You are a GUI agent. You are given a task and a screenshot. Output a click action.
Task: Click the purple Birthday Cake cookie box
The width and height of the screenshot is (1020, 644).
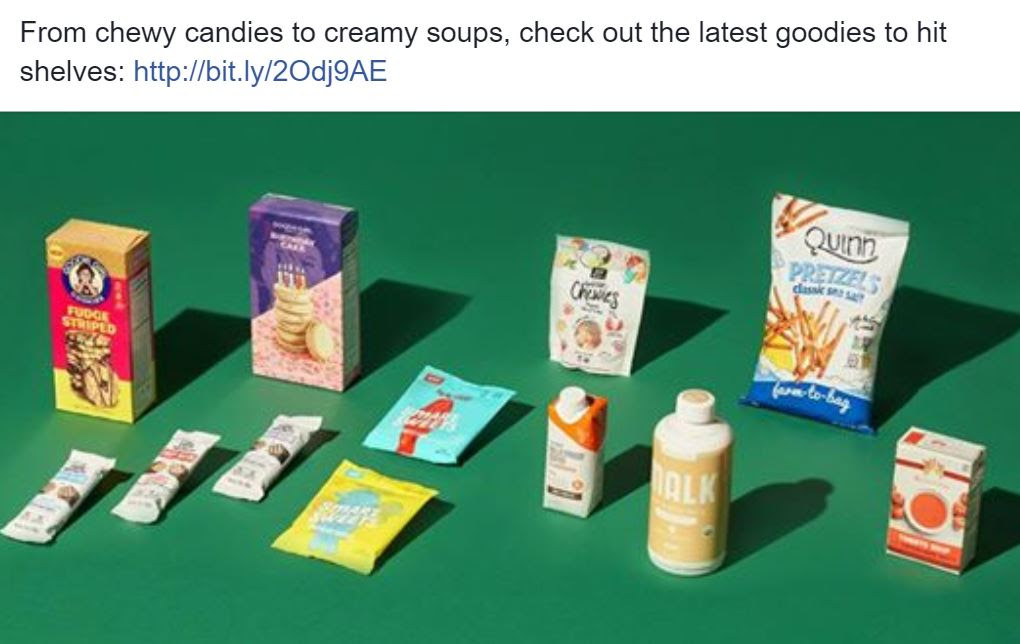304,292
